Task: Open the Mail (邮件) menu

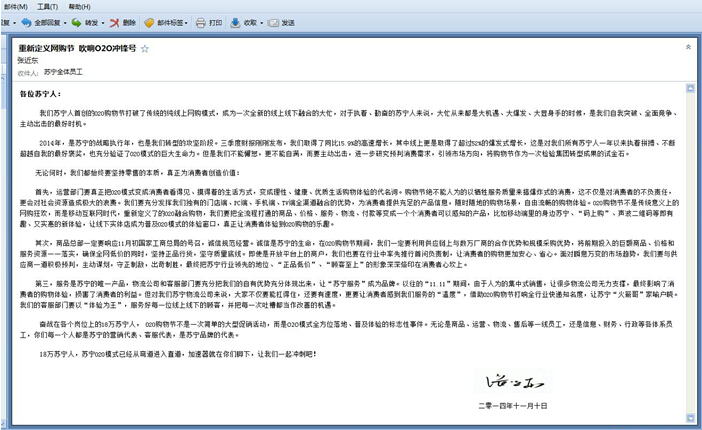Action: click(15, 6)
